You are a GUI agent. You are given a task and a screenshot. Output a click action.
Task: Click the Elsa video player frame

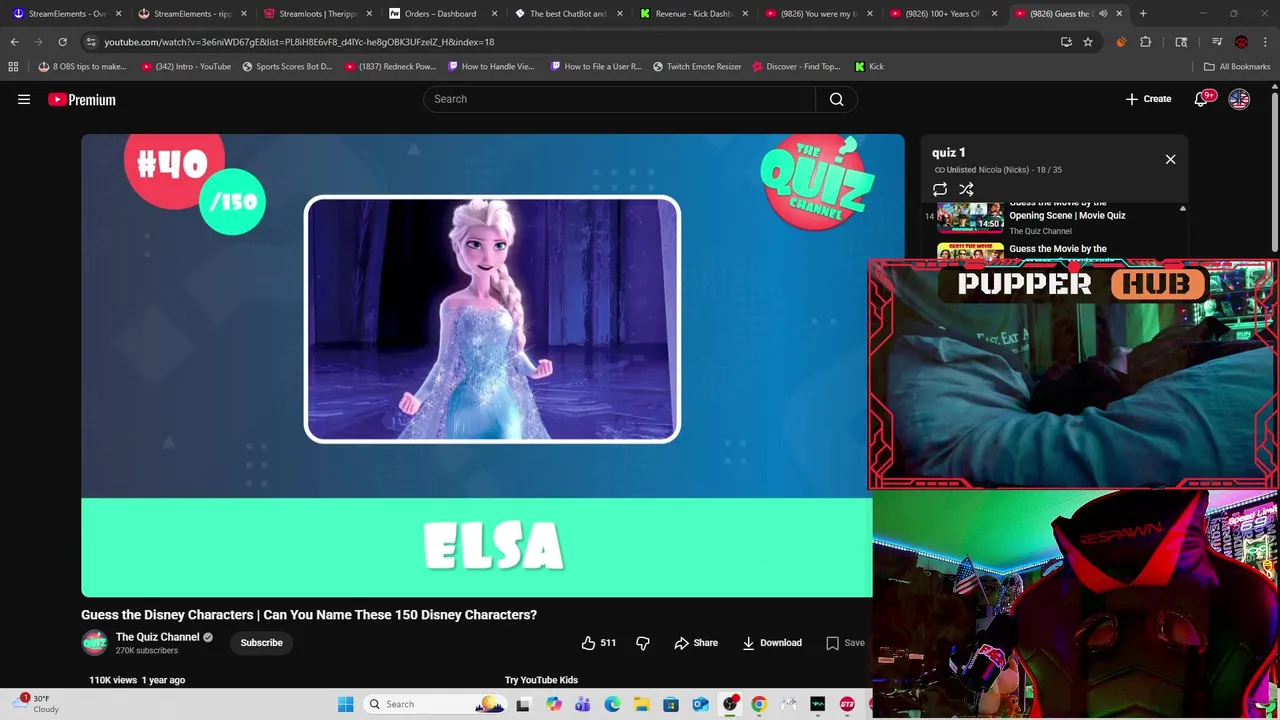(492, 319)
